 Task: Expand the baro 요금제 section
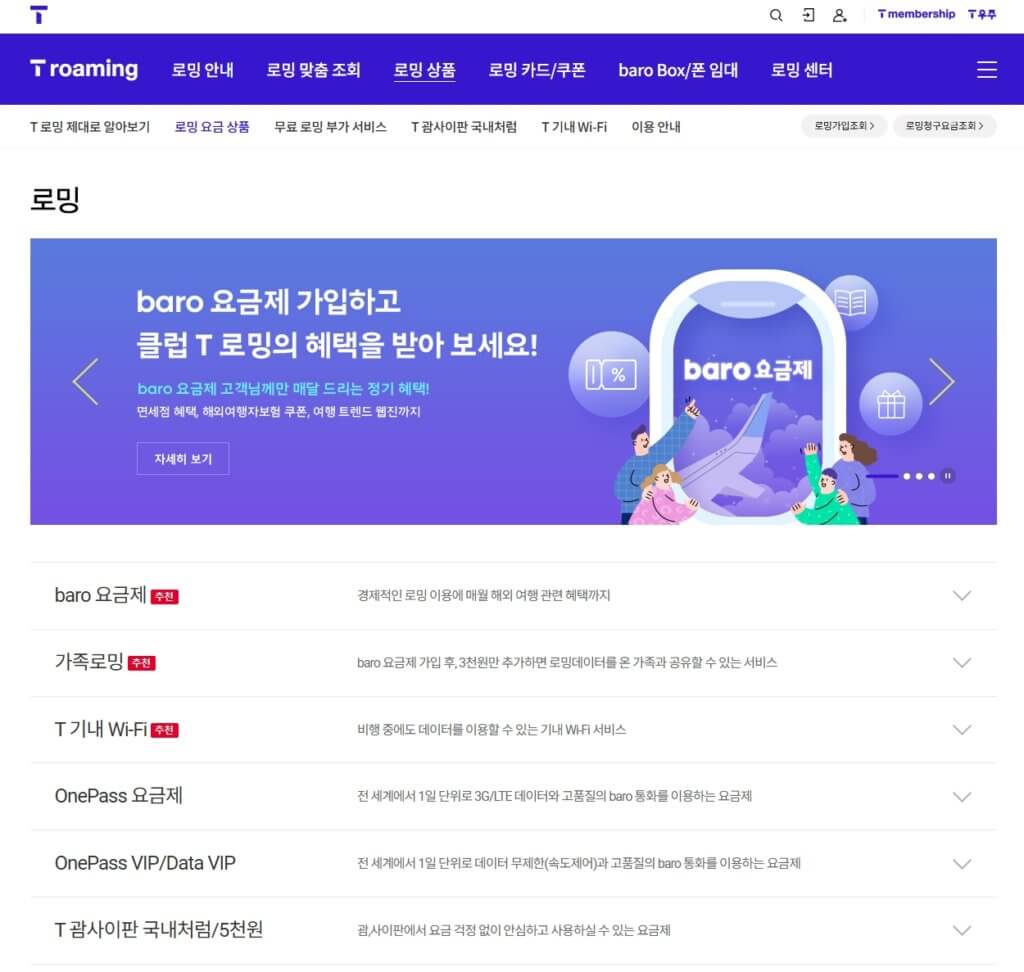coord(513,596)
